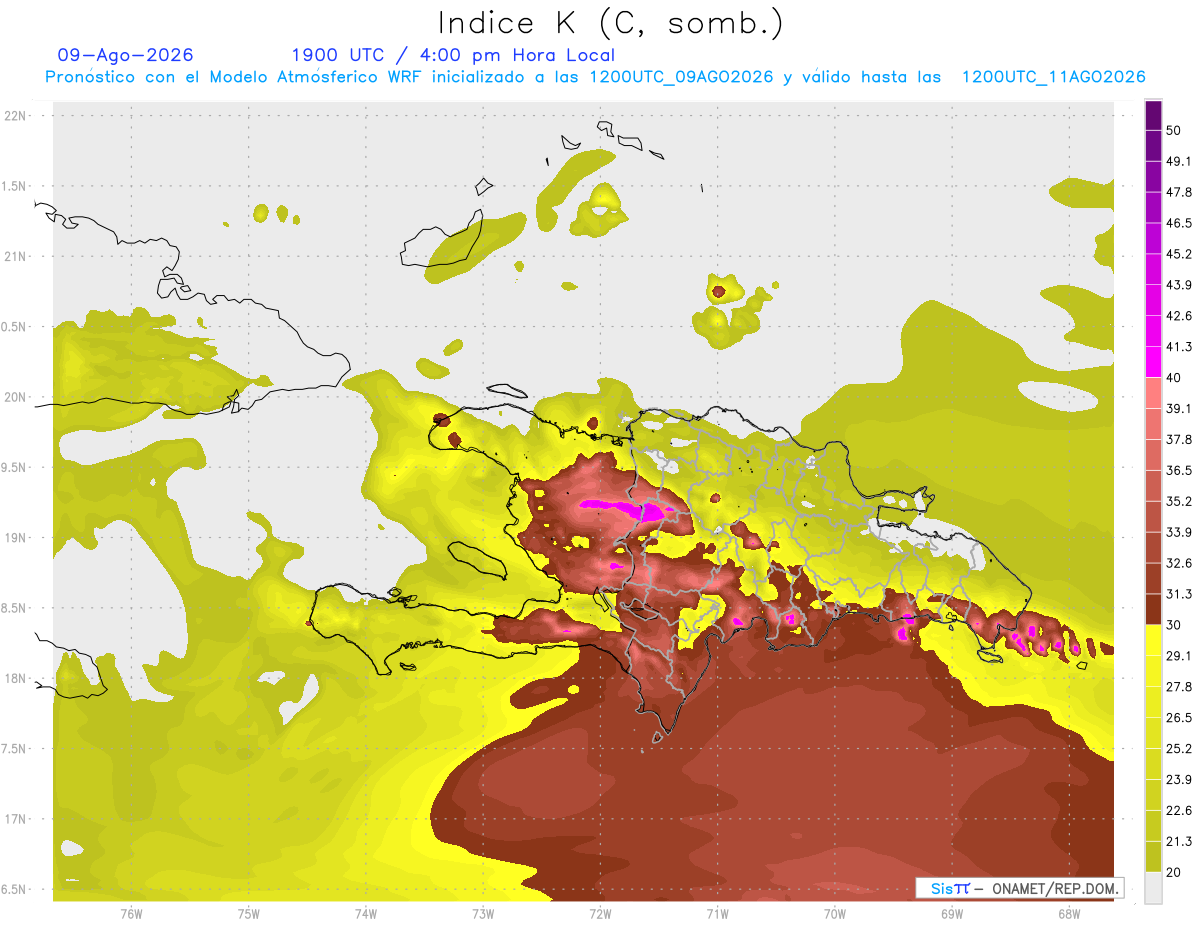Click colorbar value "41.3"
The width and height of the screenshot is (1200, 927).
point(1179,347)
